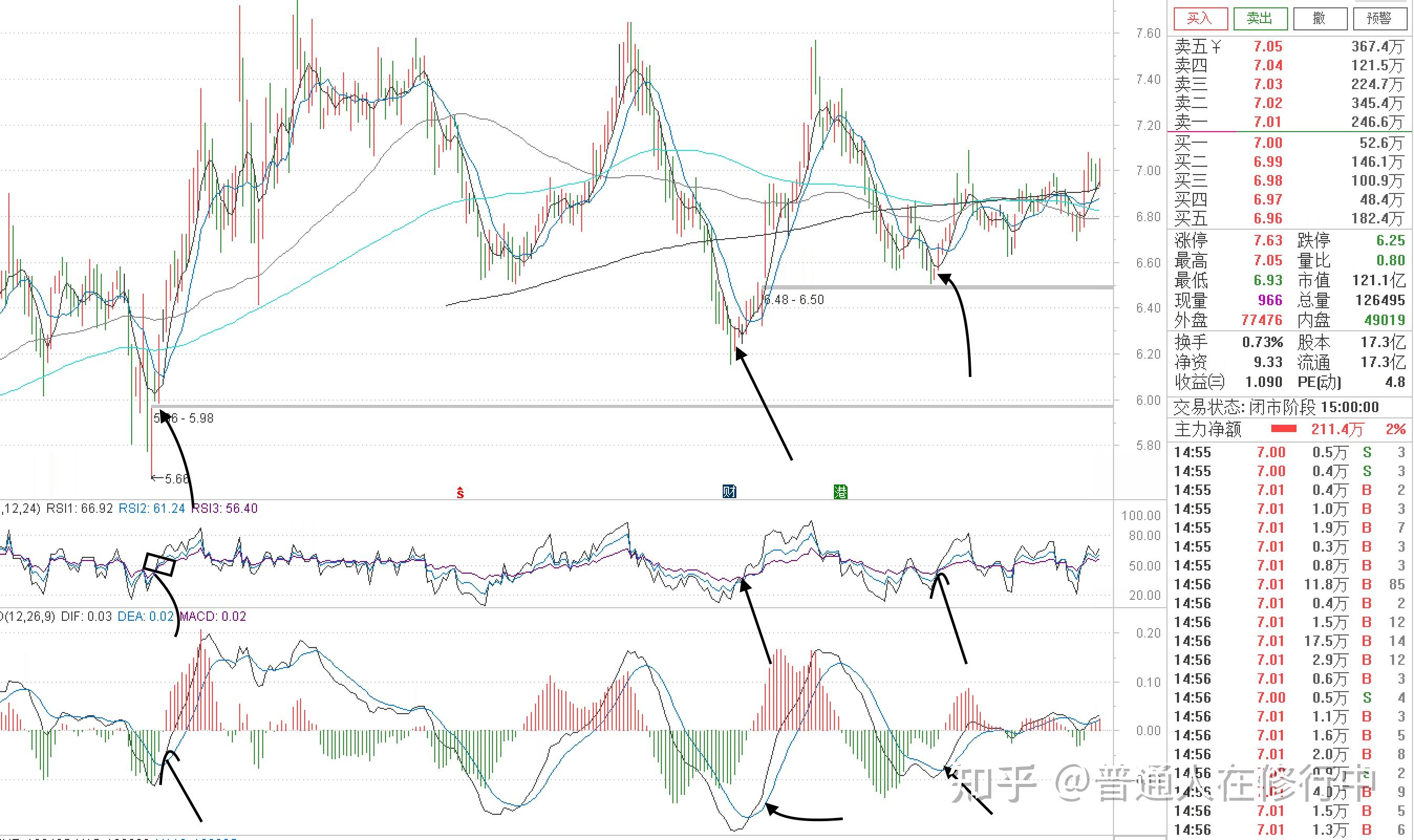Click the 买入 buy button
The height and width of the screenshot is (840, 1414).
tap(1200, 18)
